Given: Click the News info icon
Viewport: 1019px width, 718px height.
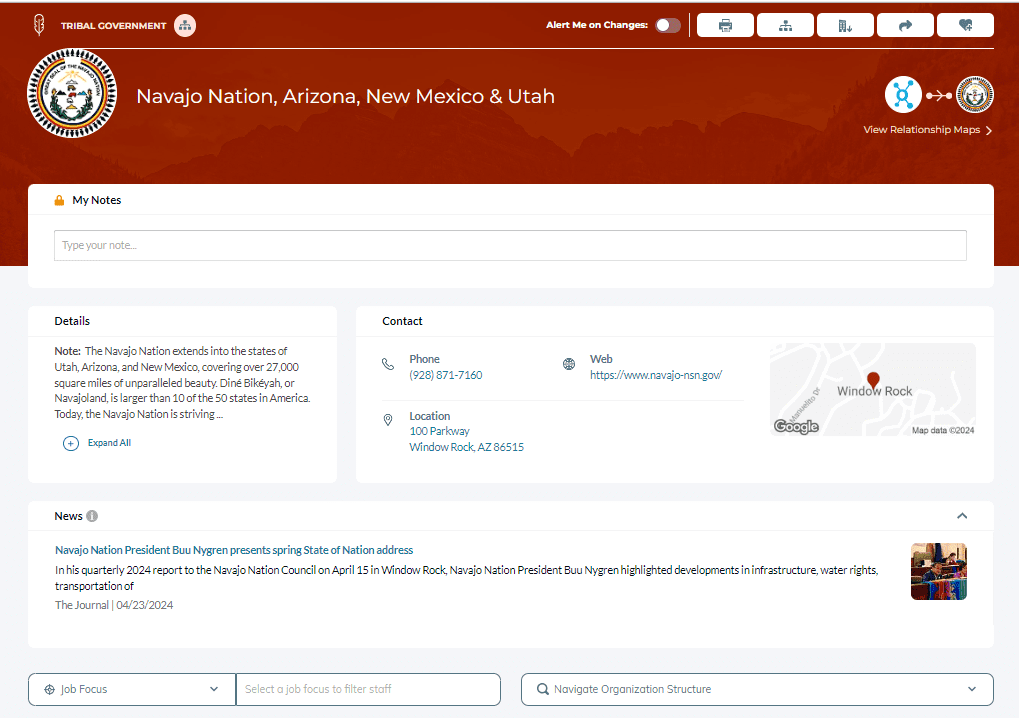Looking at the screenshot, I should tap(92, 516).
